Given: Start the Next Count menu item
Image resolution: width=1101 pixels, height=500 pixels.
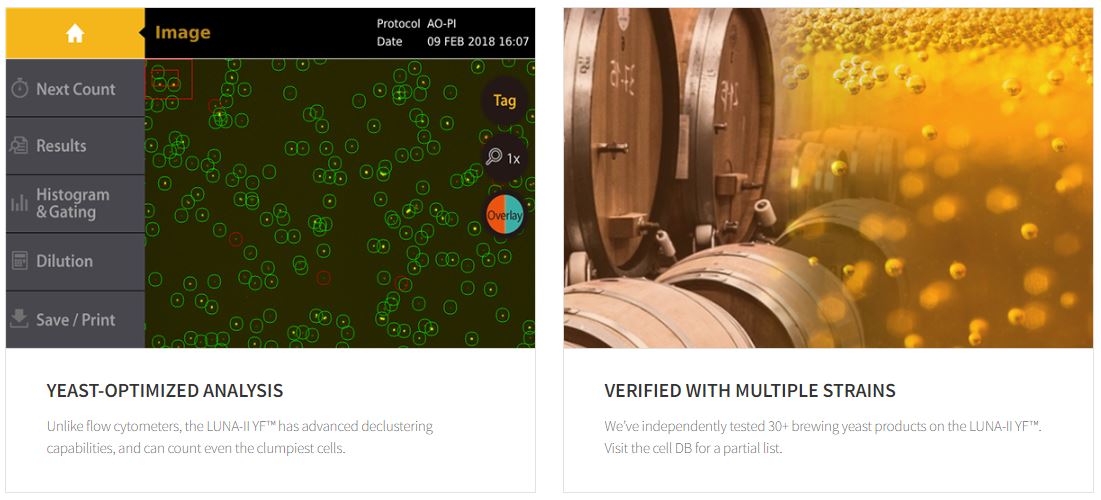Looking at the screenshot, I should click(x=76, y=89).
